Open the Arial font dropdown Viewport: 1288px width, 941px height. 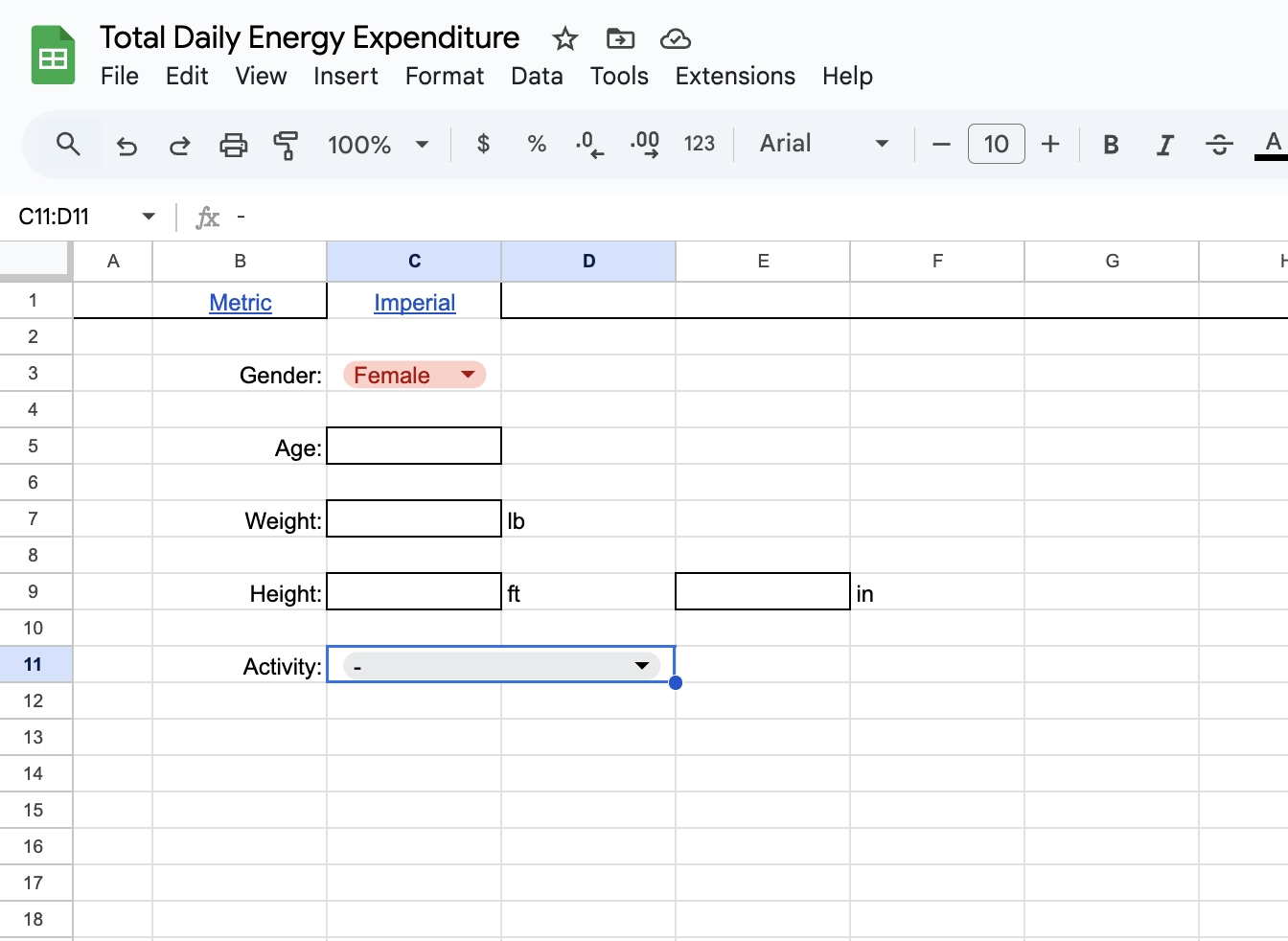[x=824, y=144]
